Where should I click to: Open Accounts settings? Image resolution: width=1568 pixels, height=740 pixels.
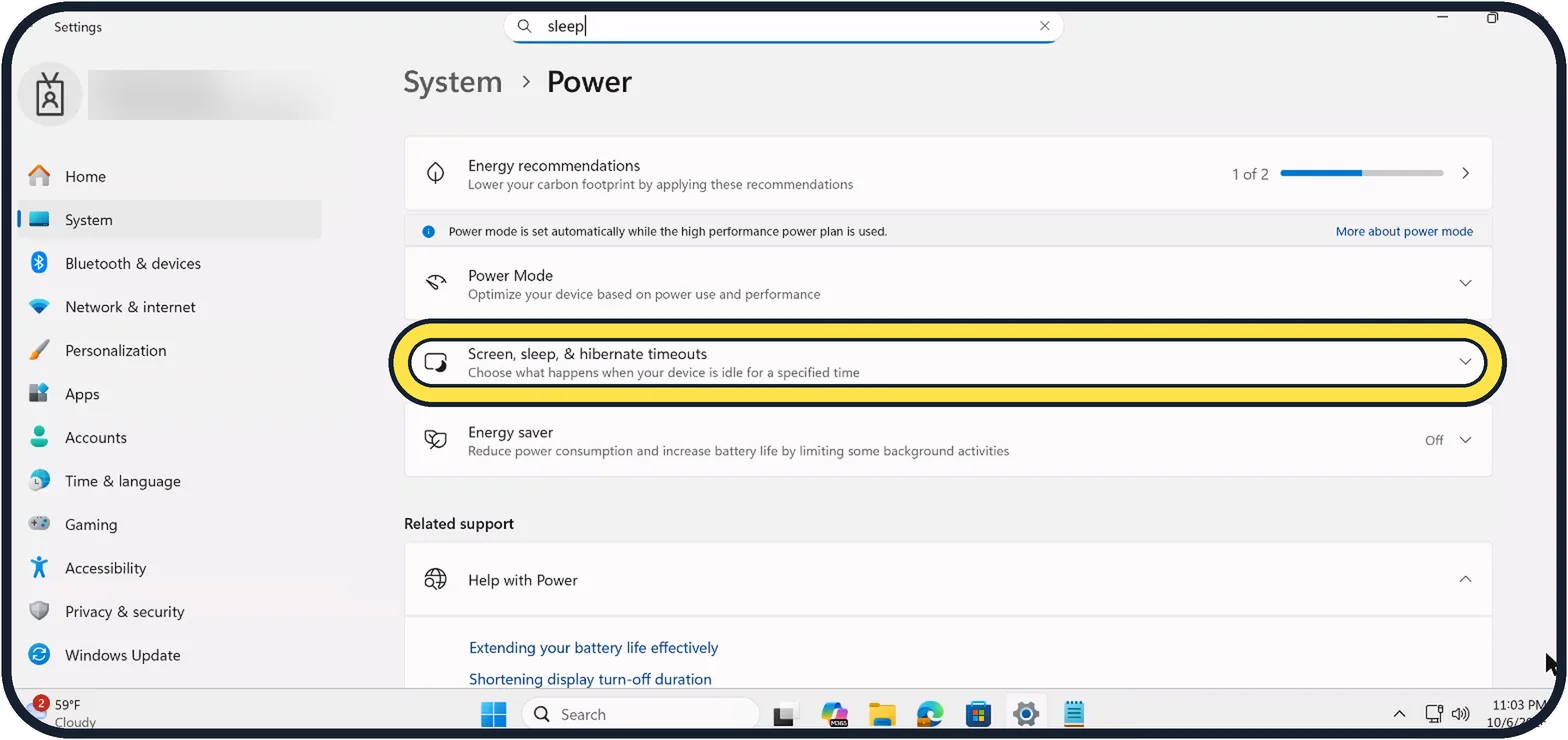pos(170,437)
